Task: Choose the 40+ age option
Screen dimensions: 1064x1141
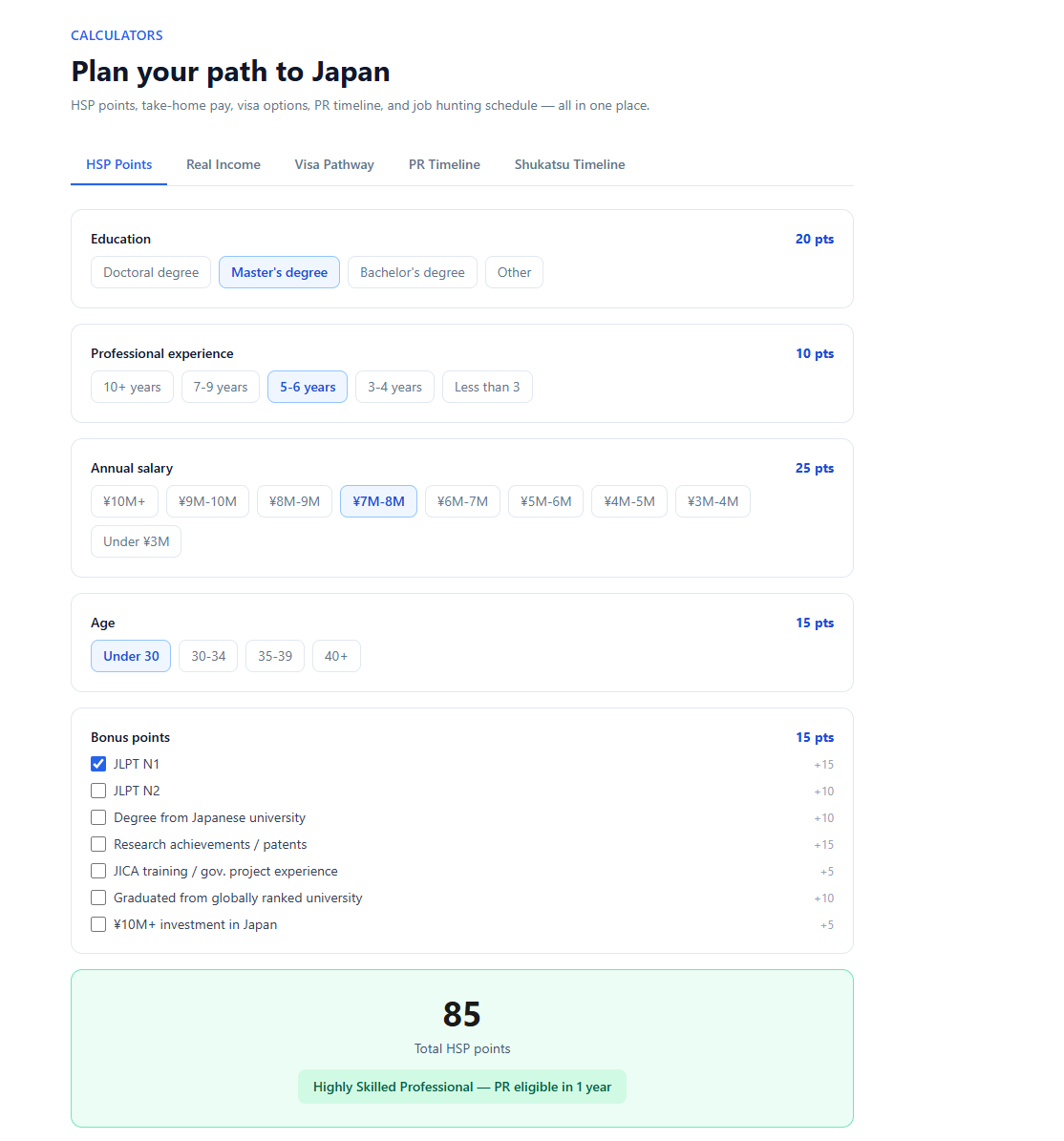Action: 336,656
